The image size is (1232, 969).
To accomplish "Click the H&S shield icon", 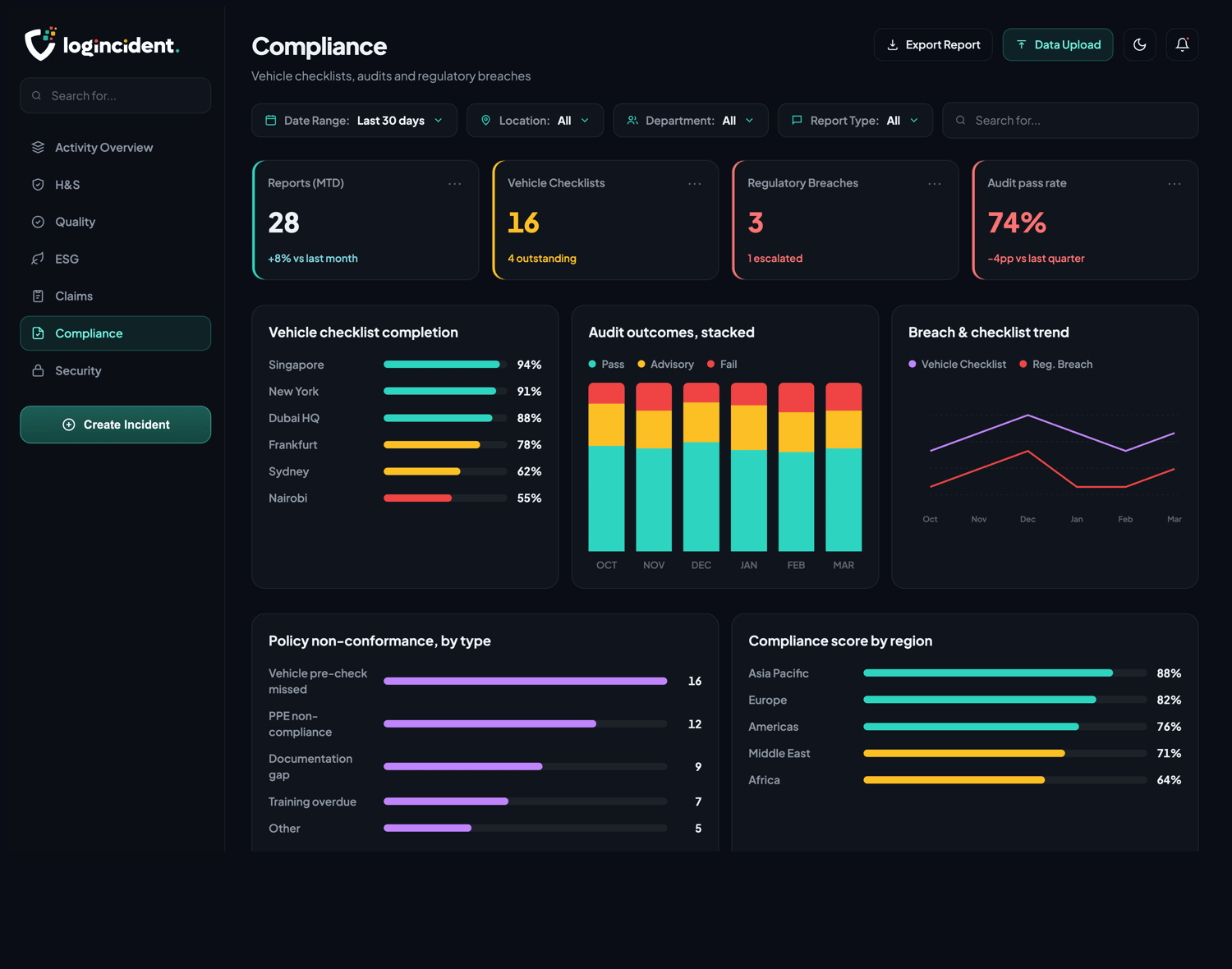I will click(x=38, y=185).
